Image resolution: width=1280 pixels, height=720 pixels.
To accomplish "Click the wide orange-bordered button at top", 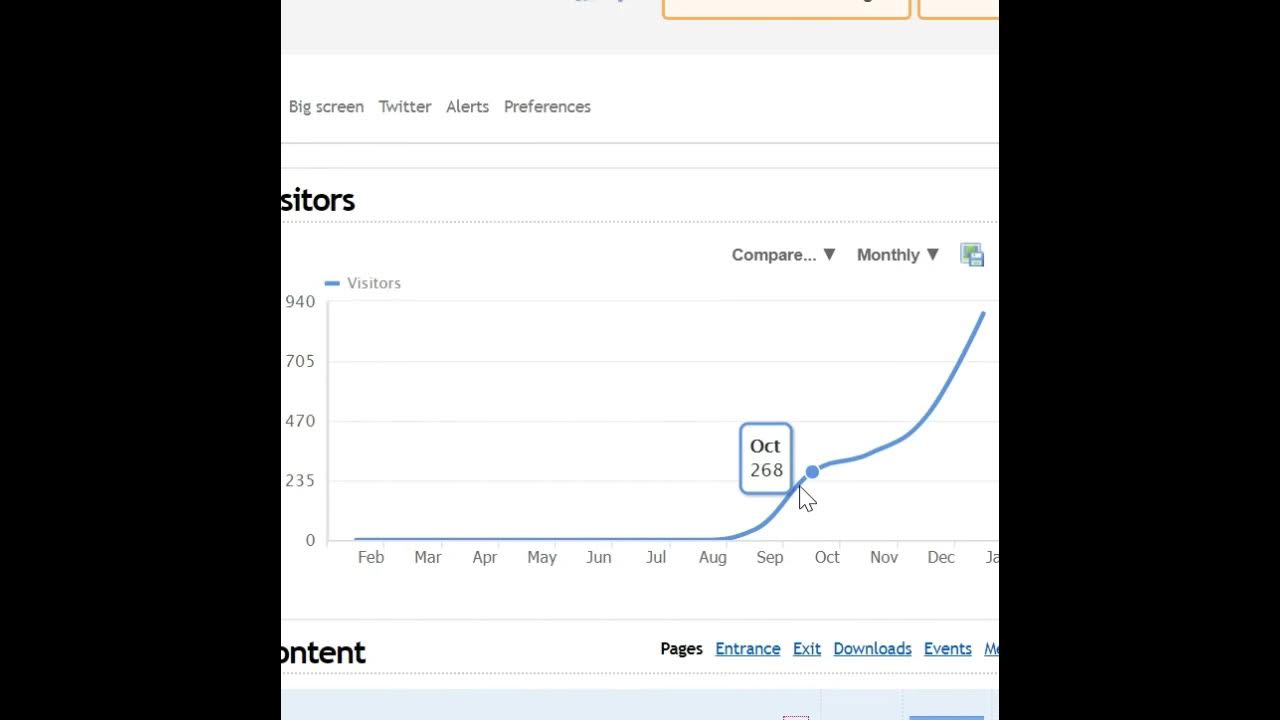I will (x=786, y=8).
